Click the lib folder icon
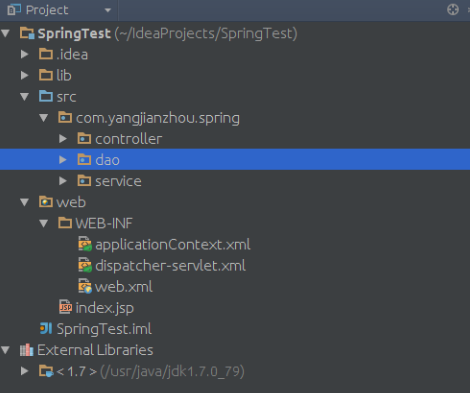 (46, 75)
